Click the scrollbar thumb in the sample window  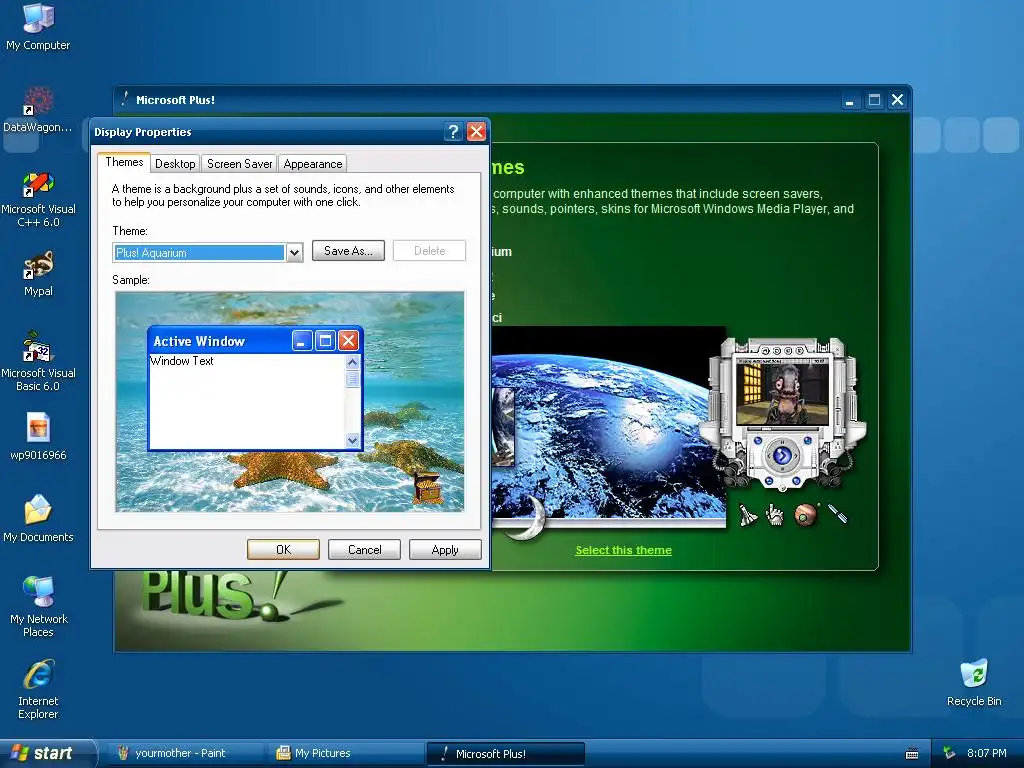point(353,379)
